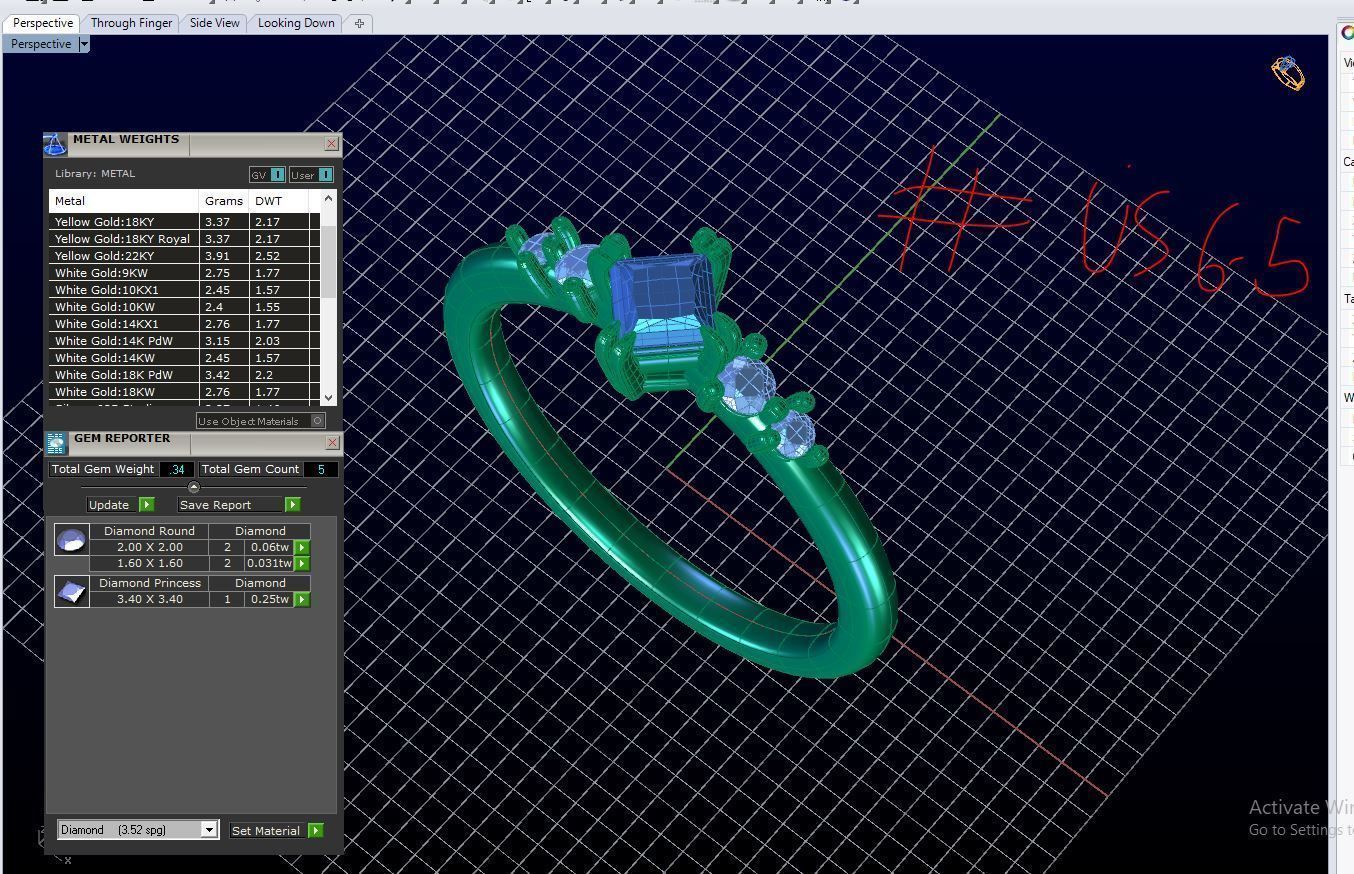Click the Perspective viewport title label

tap(41, 44)
